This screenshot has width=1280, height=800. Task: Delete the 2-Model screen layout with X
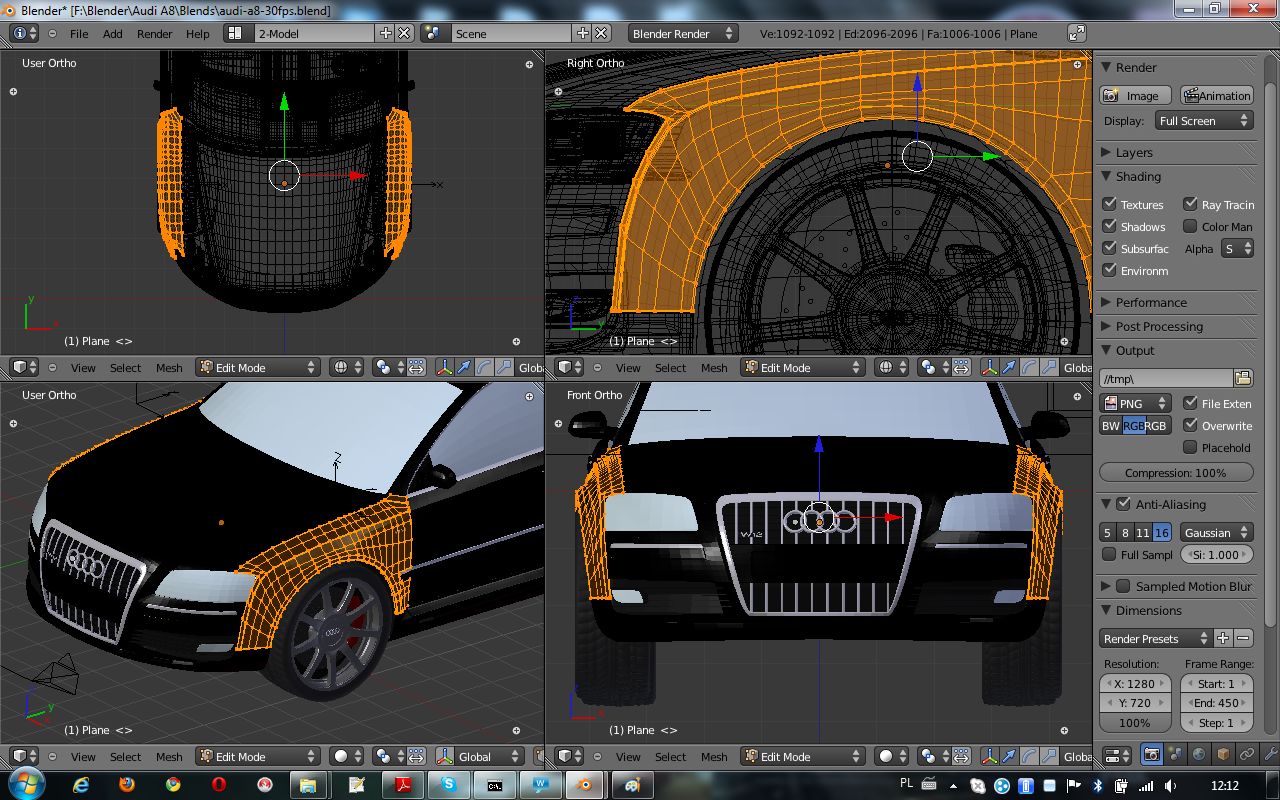404,33
